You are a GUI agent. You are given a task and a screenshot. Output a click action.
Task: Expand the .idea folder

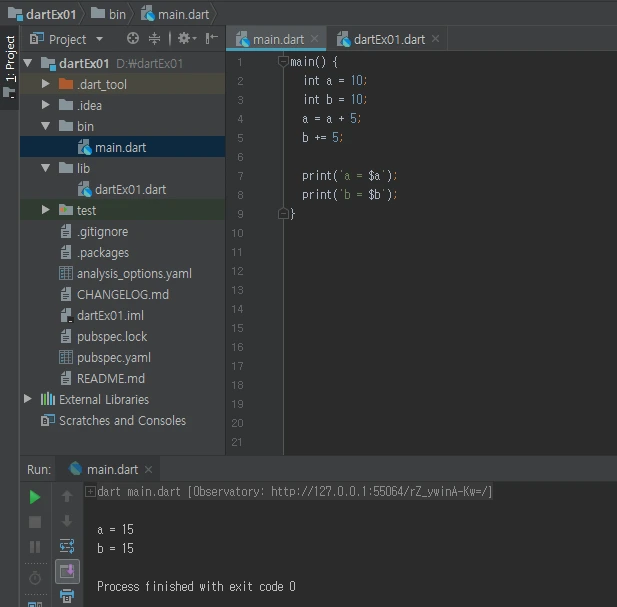(46, 105)
